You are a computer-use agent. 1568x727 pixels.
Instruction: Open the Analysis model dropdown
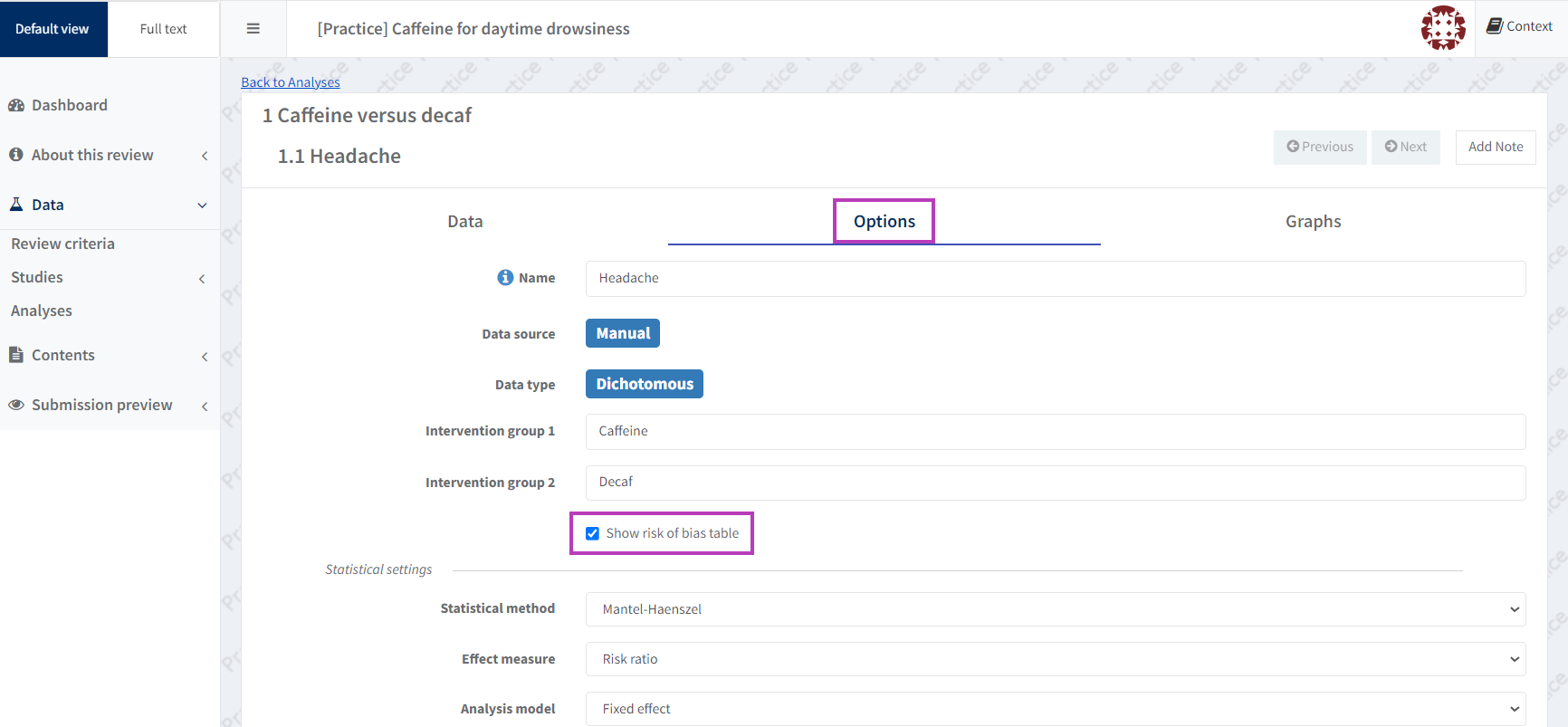[x=1055, y=709]
